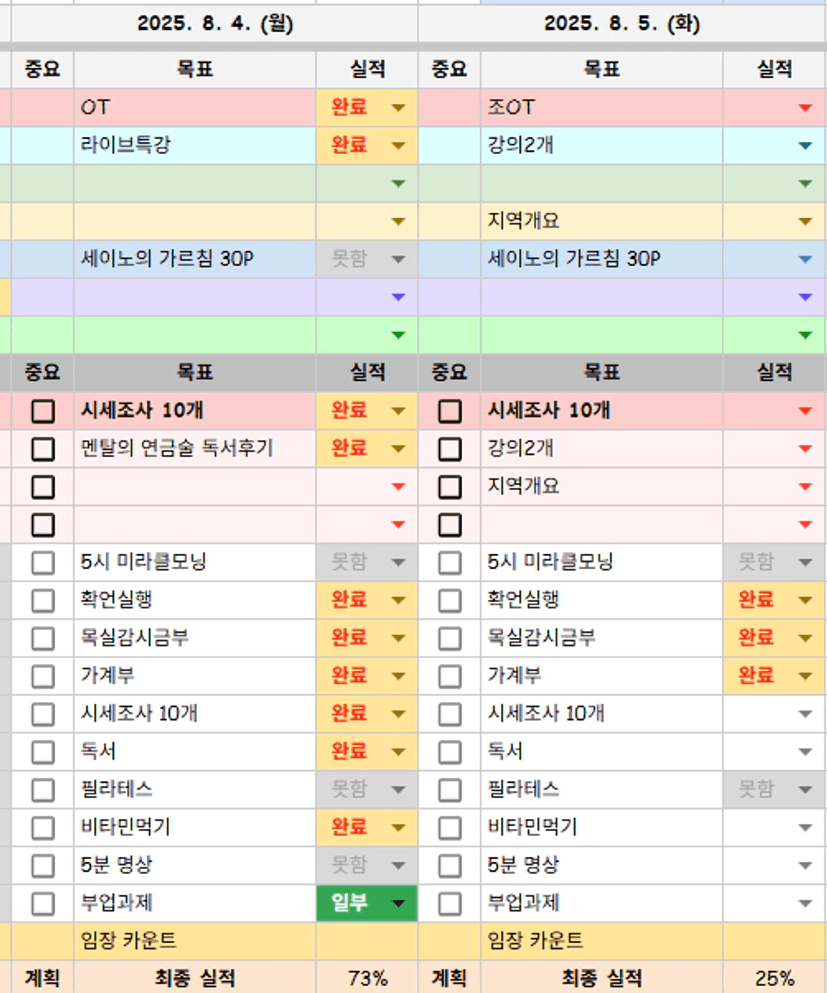827x993 pixels.
Task: Open empty 실적 dropdown arrow for 부업과제 on 8. 5. (화)
Action: pyautogui.click(x=805, y=904)
